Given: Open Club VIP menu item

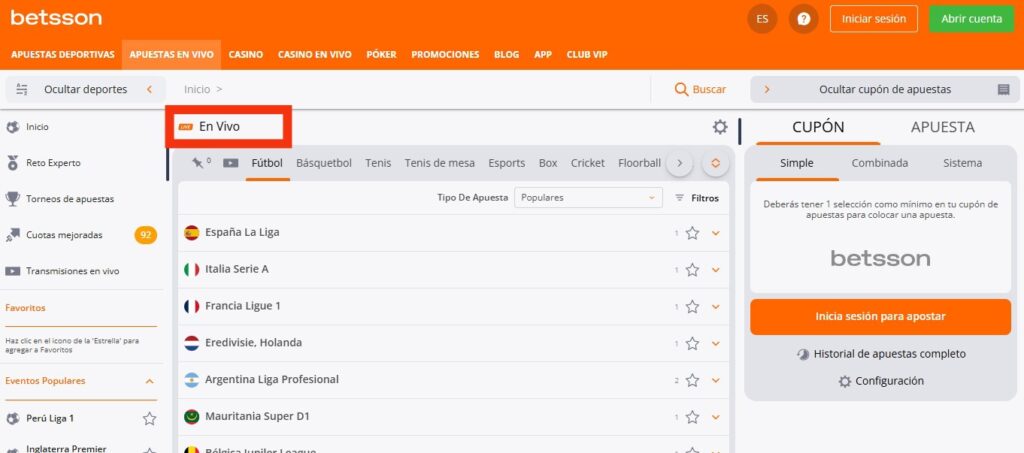Looking at the screenshot, I should [587, 55].
